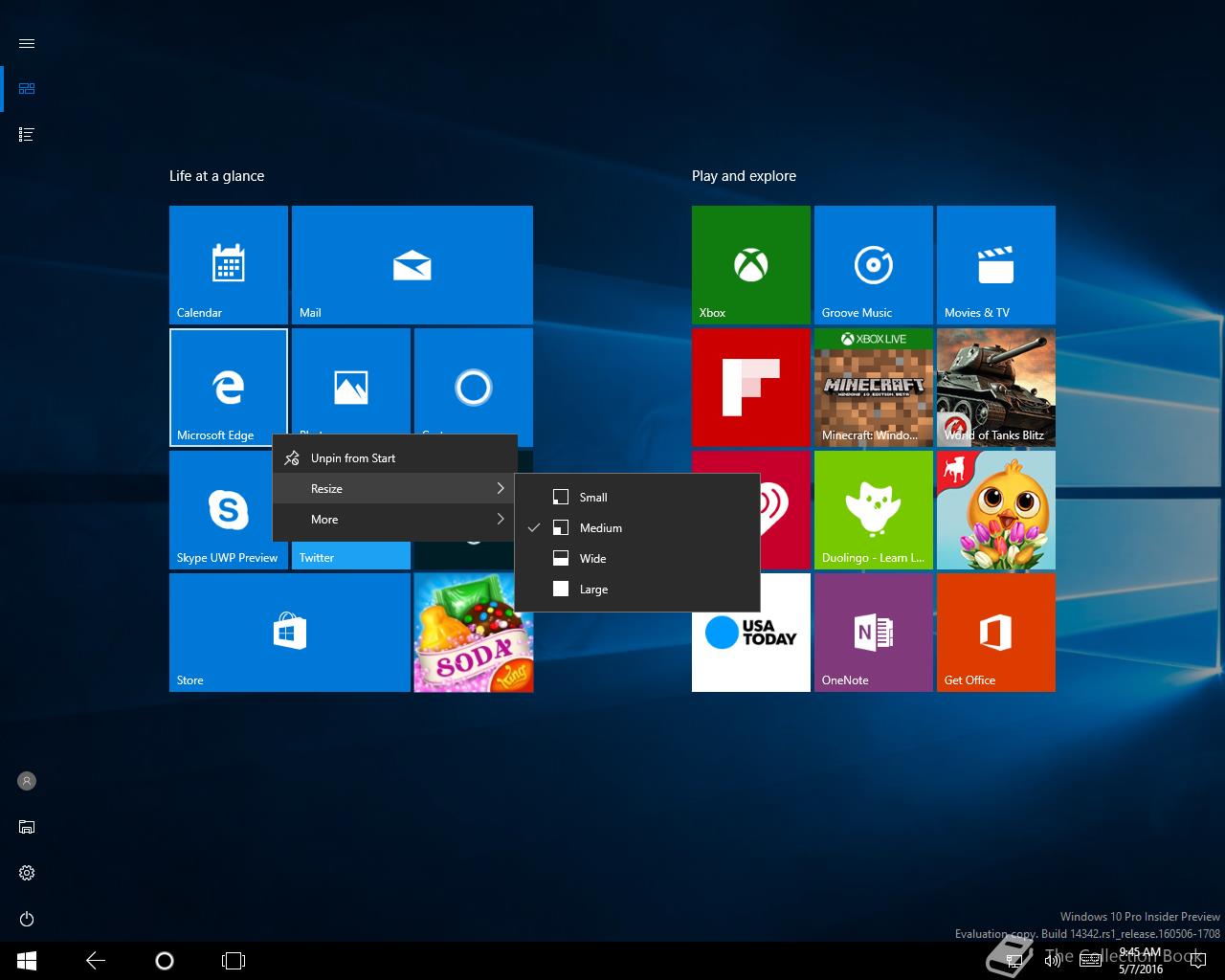Open the Twitter tile

click(351, 556)
